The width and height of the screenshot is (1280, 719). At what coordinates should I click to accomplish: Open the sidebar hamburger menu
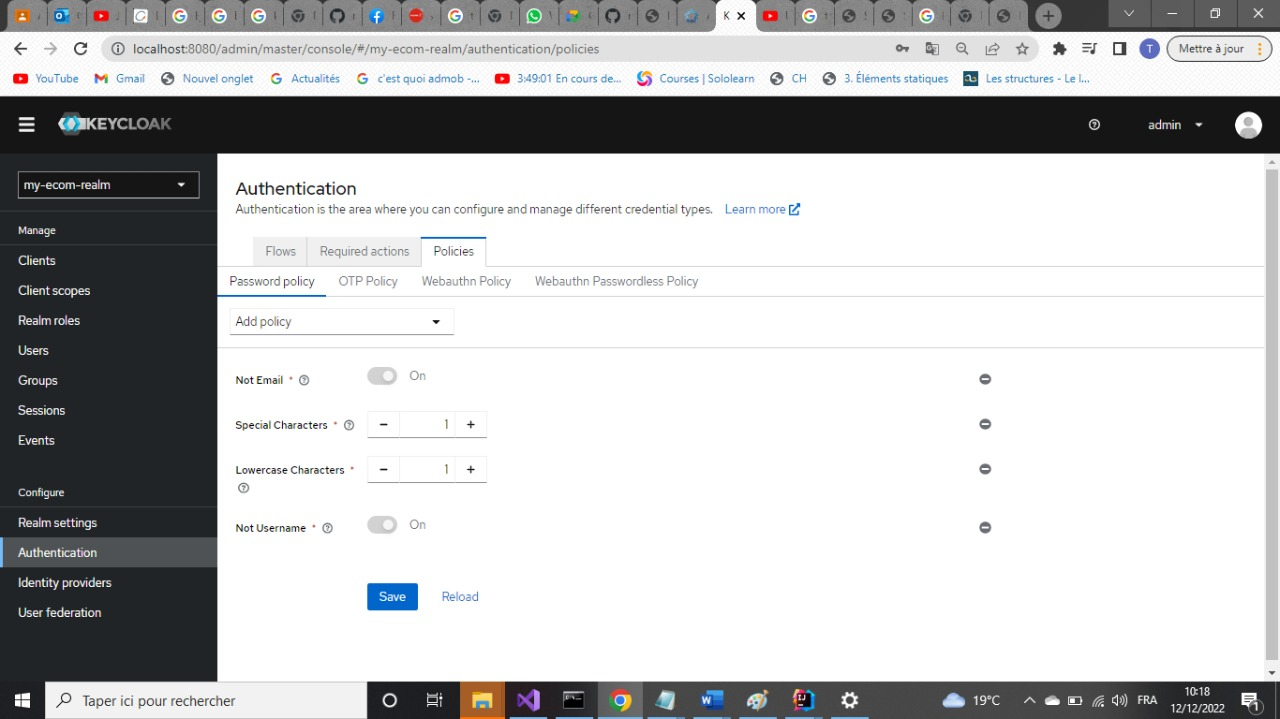(x=26, y=124)
